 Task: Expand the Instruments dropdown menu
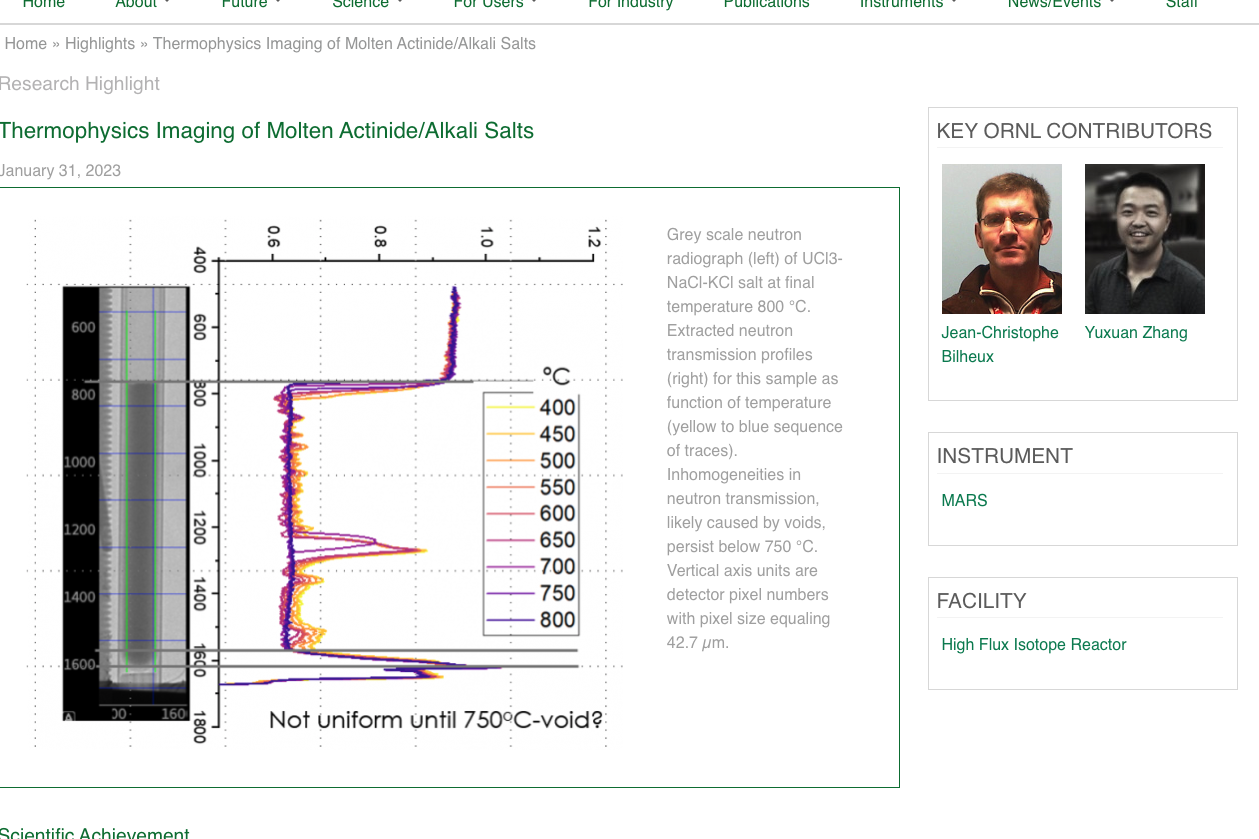coord(908,5)
